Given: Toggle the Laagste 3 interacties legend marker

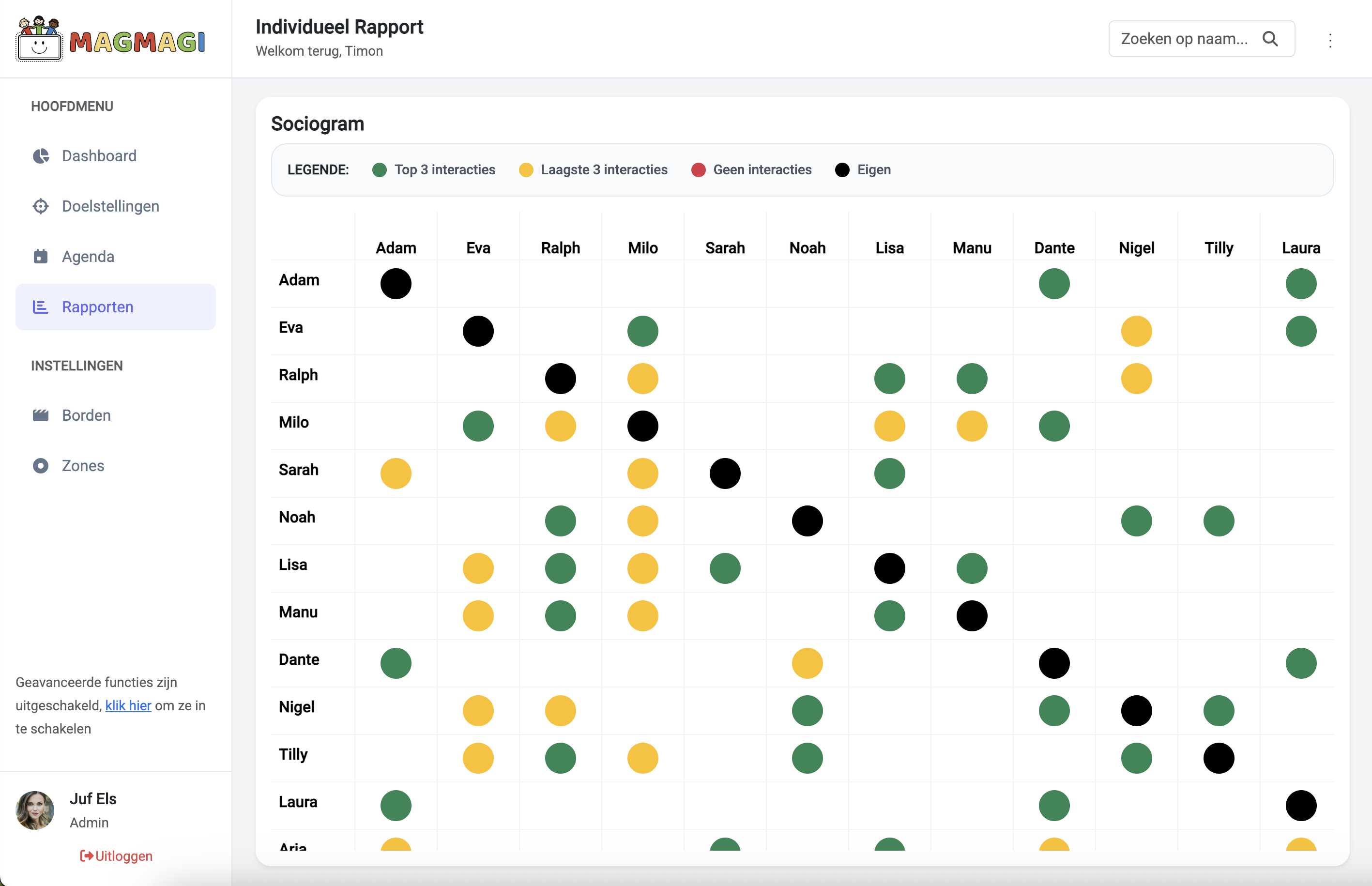Looking at the screenshot, I should (525, 170).
